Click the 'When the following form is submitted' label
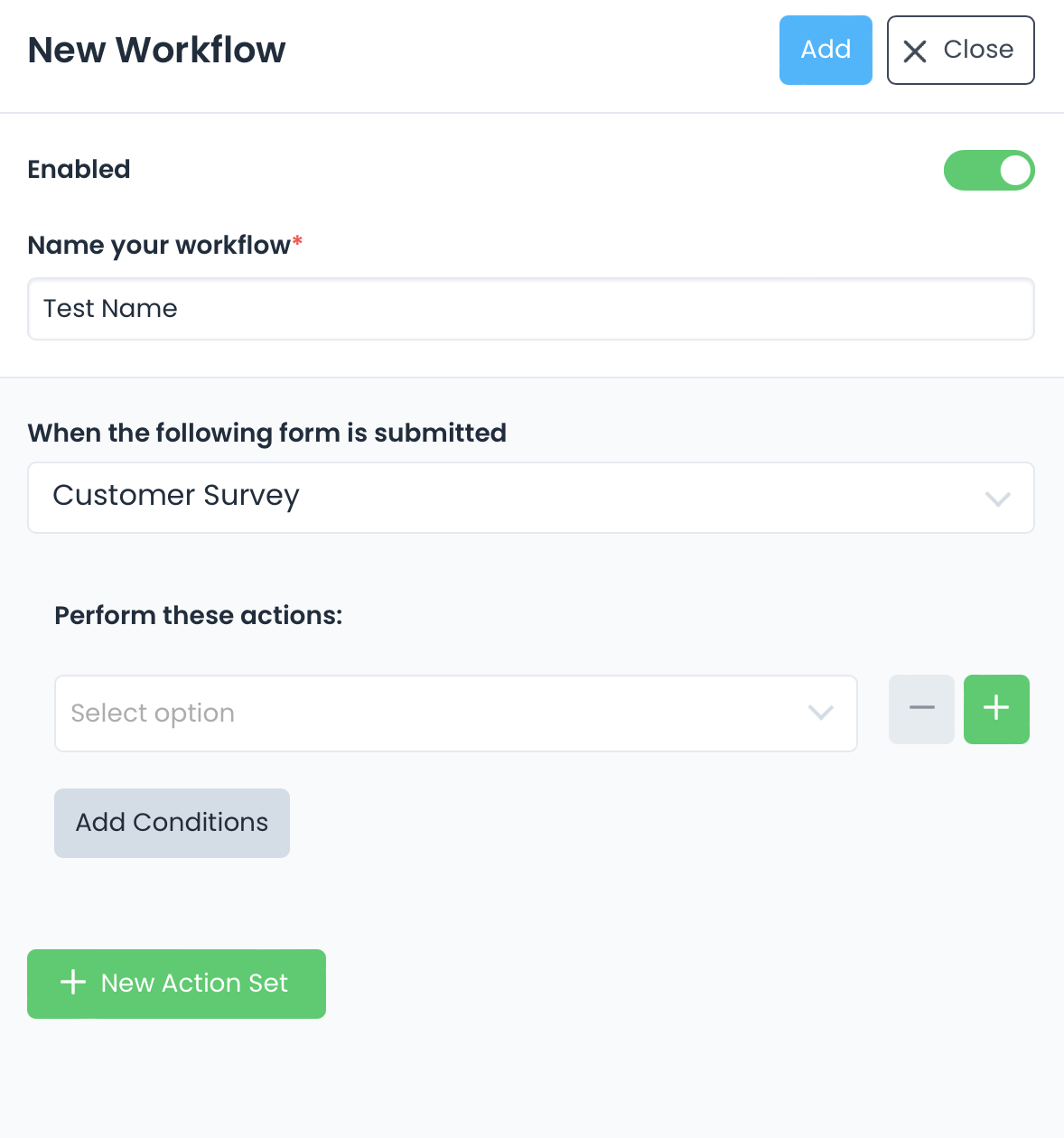The image size is (1064, 1138). [267, 433]
